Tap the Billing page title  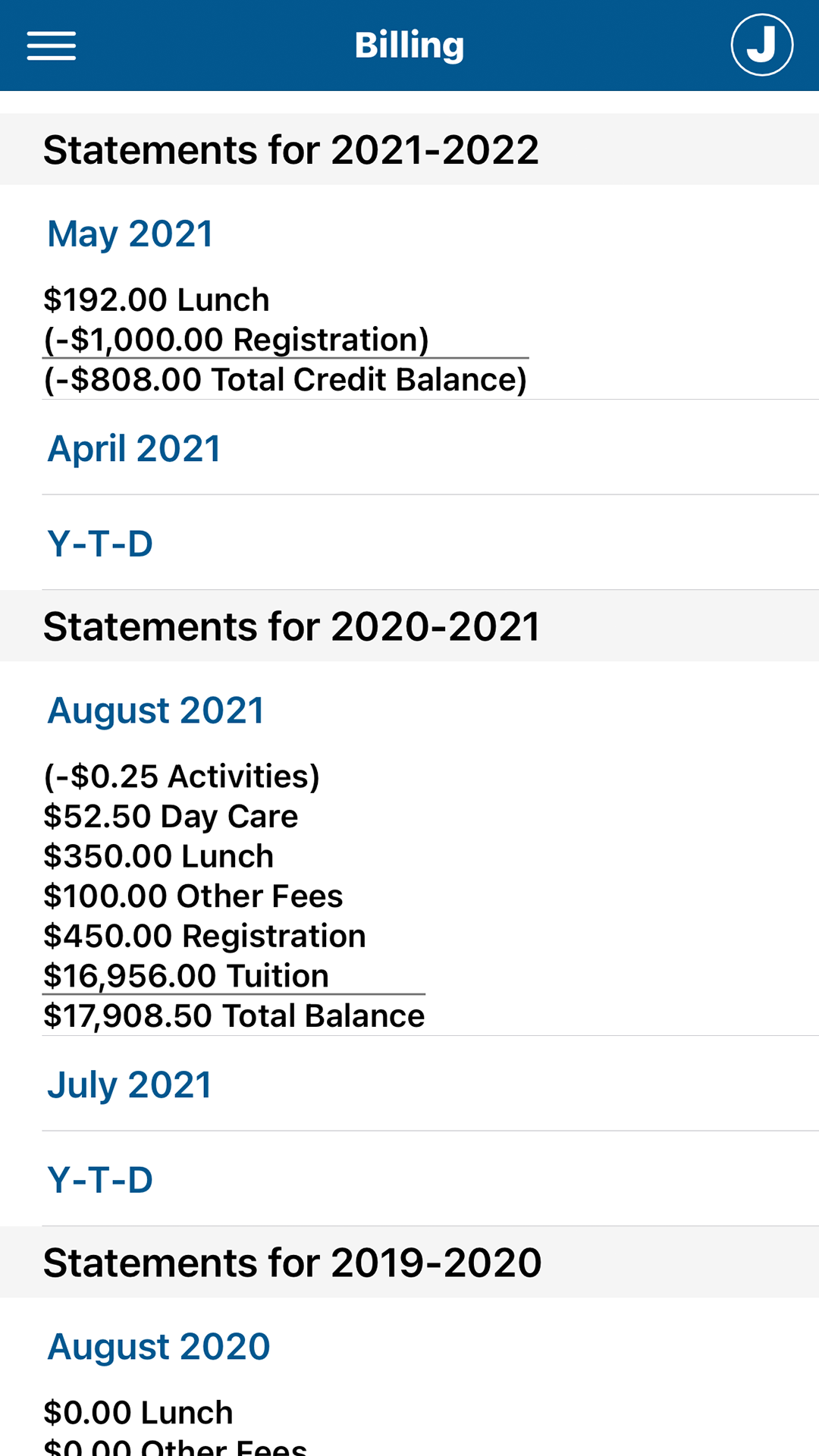point(409,45)
